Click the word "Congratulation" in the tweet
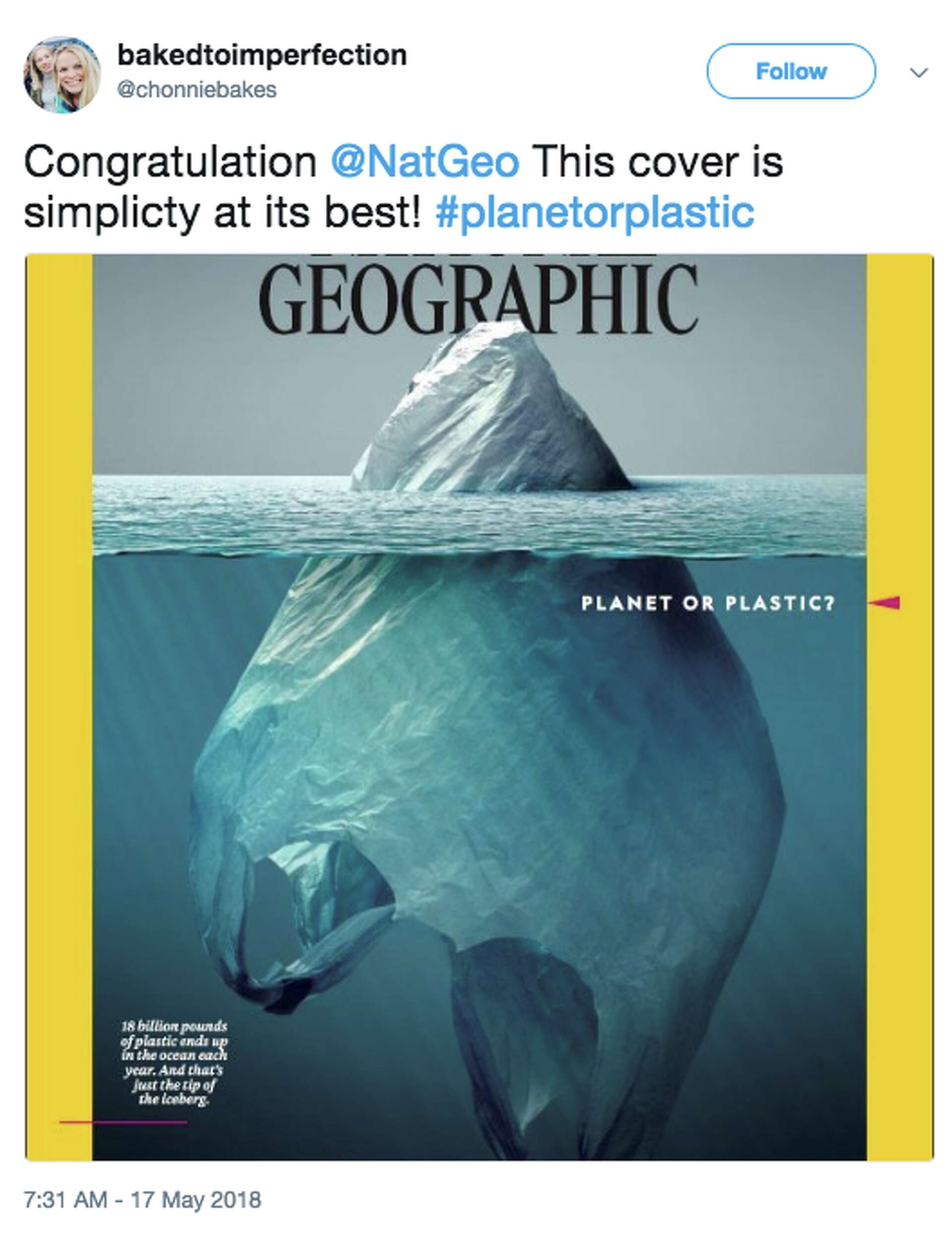This screenshot has height=1233, width=952. pyautogui.click(x=171, y=162)
